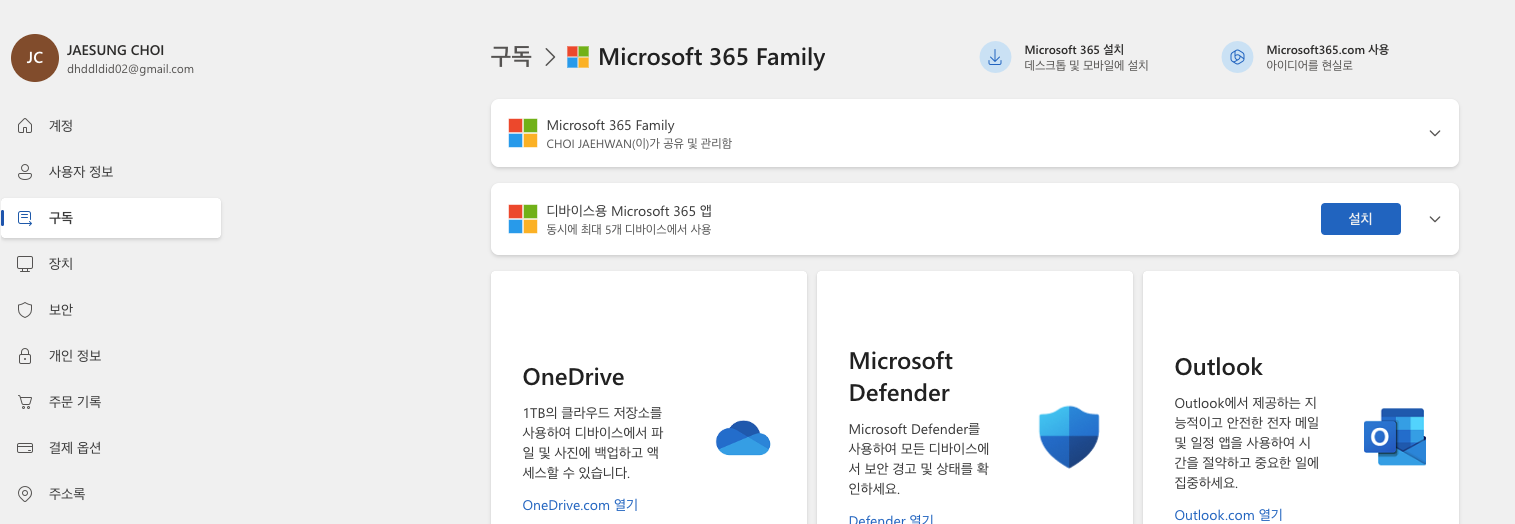
Task: Click the Microsoft Defender shield icon
Action: click(x=1069, y=437)
